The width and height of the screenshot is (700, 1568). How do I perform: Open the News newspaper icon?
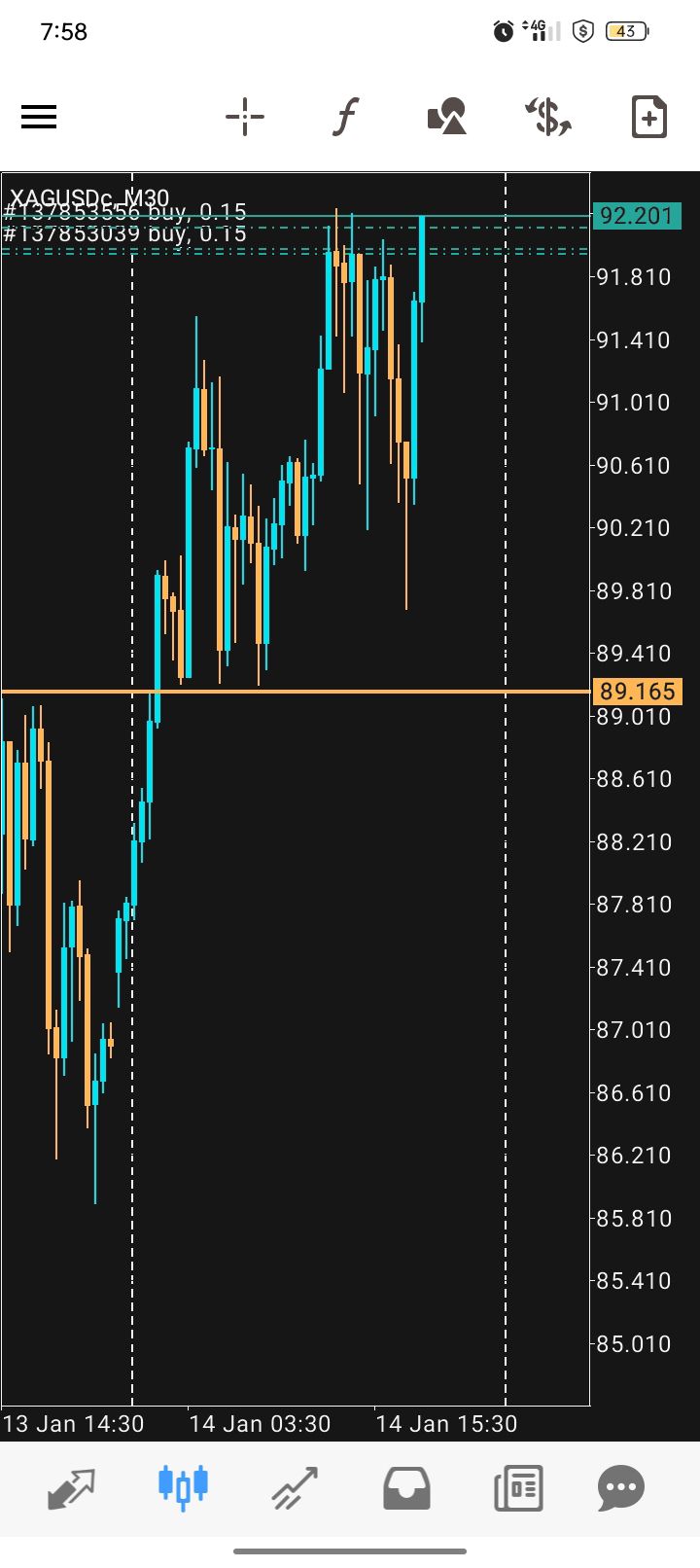coord(518,1488)
